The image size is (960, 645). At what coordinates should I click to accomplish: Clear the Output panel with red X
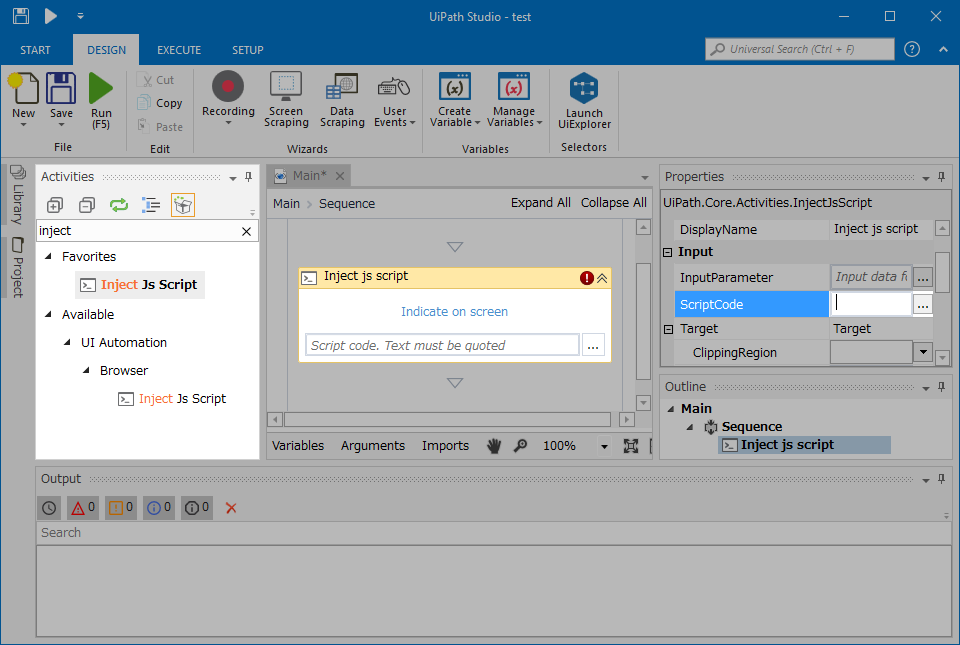pyautogui.click(x=231, y=508)
